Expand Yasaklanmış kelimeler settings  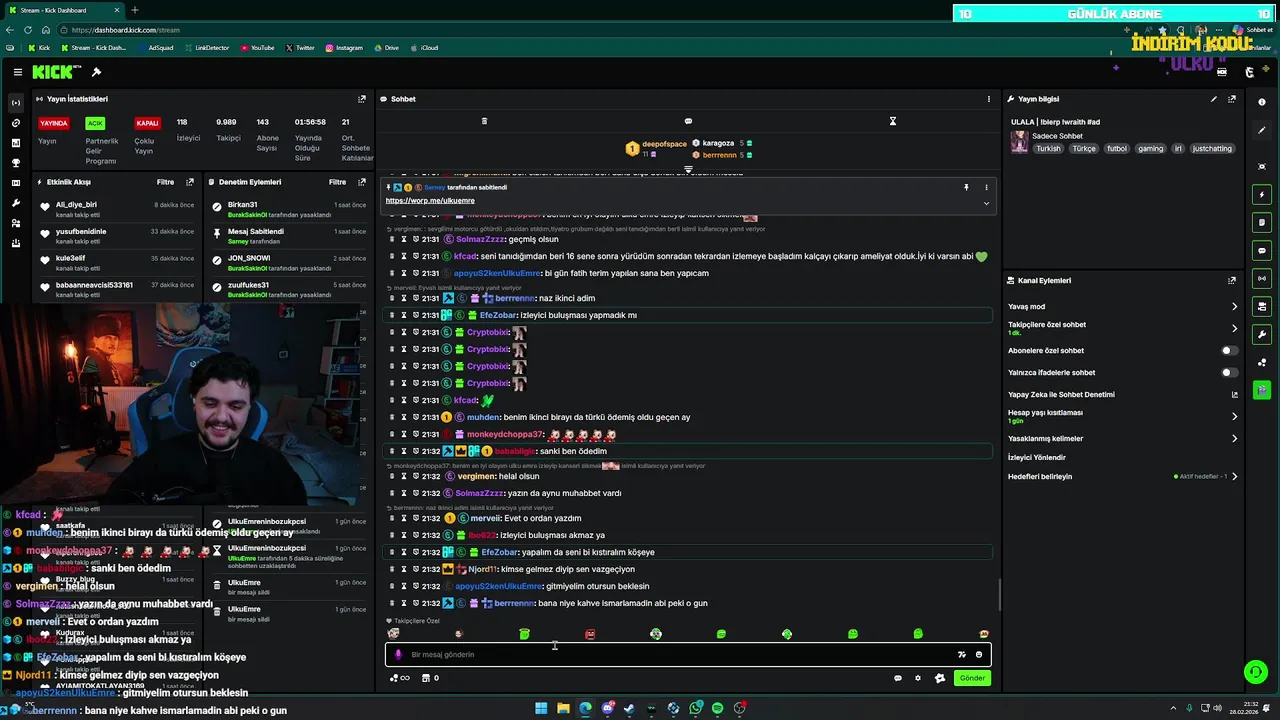[1234, 438]
